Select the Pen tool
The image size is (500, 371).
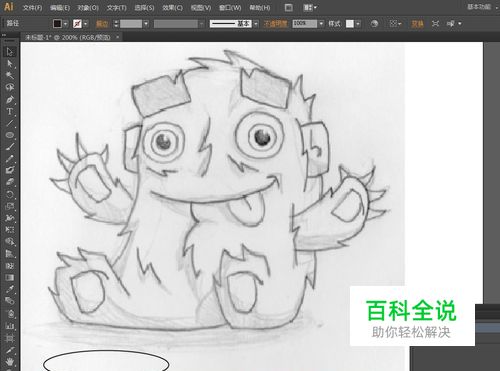pos(10,99)
